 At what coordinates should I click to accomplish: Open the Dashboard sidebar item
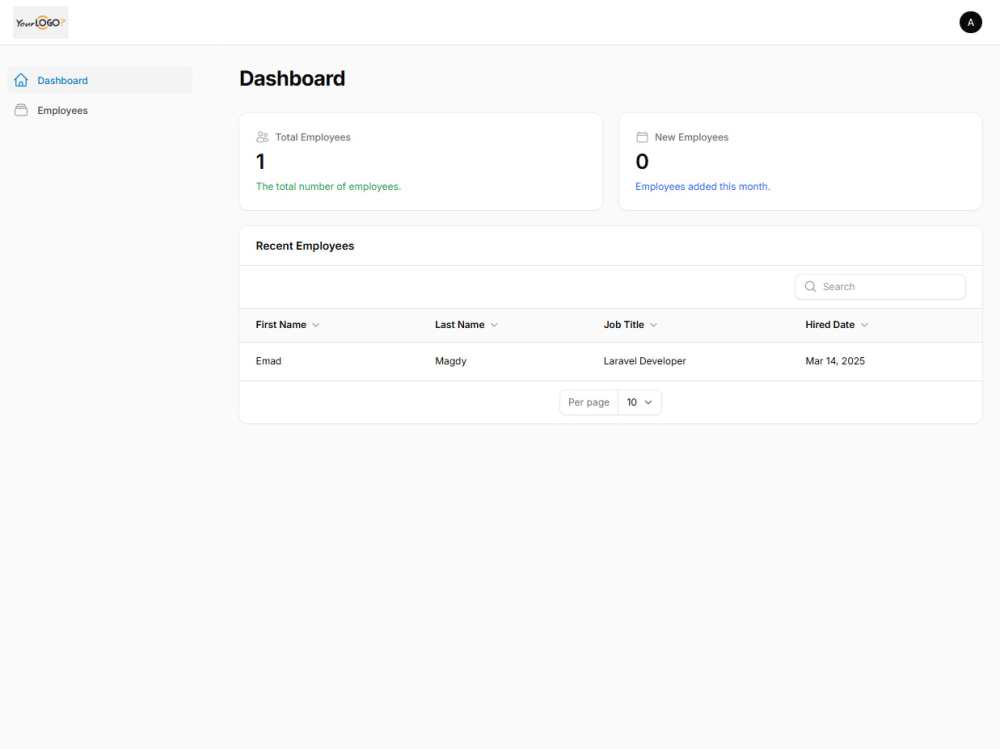coord(100,80)
